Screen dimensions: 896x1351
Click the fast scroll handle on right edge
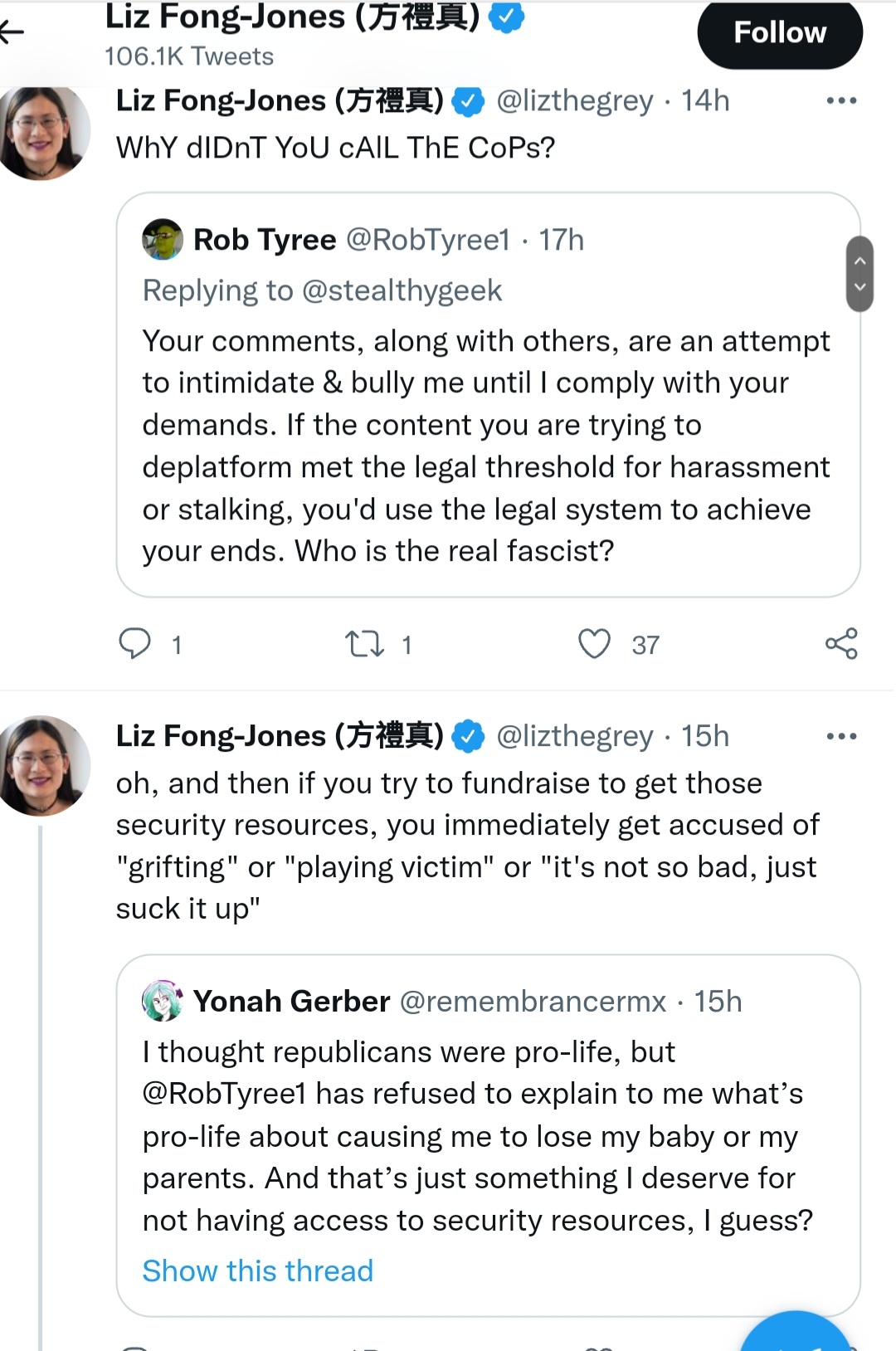pos(860,274)
